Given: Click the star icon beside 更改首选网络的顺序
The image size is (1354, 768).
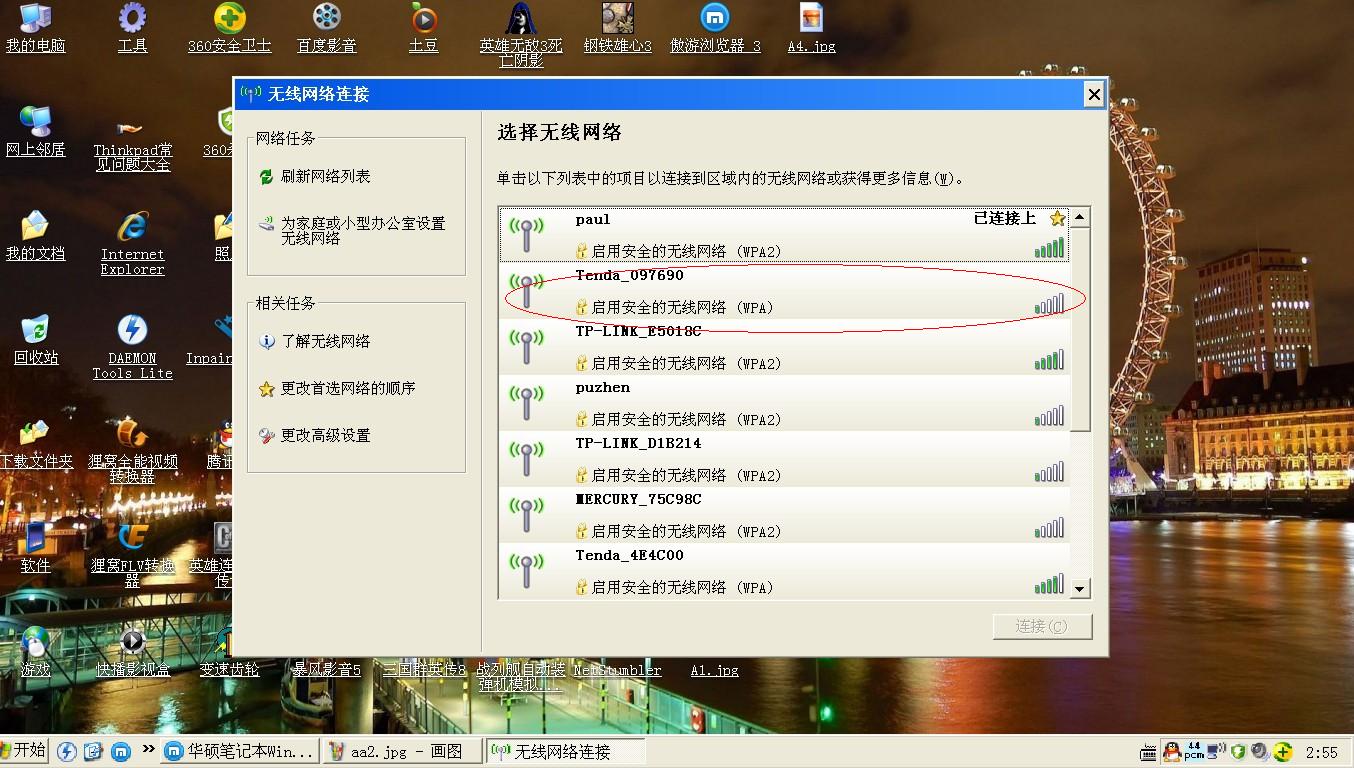Looking at the screenshot, I should tap(266, 389).
